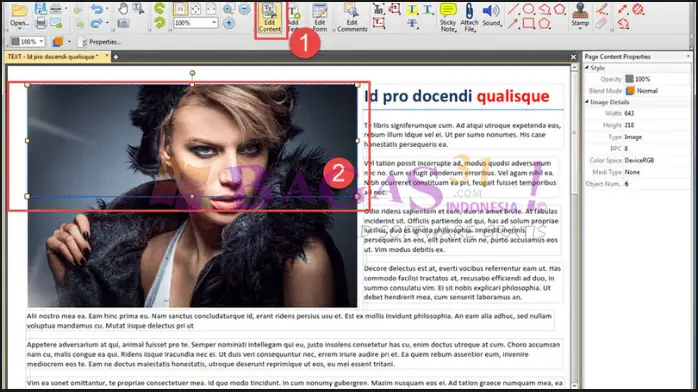Click the Height value 218
Viewport: 698px width, 392px height.
pos(629,125)
